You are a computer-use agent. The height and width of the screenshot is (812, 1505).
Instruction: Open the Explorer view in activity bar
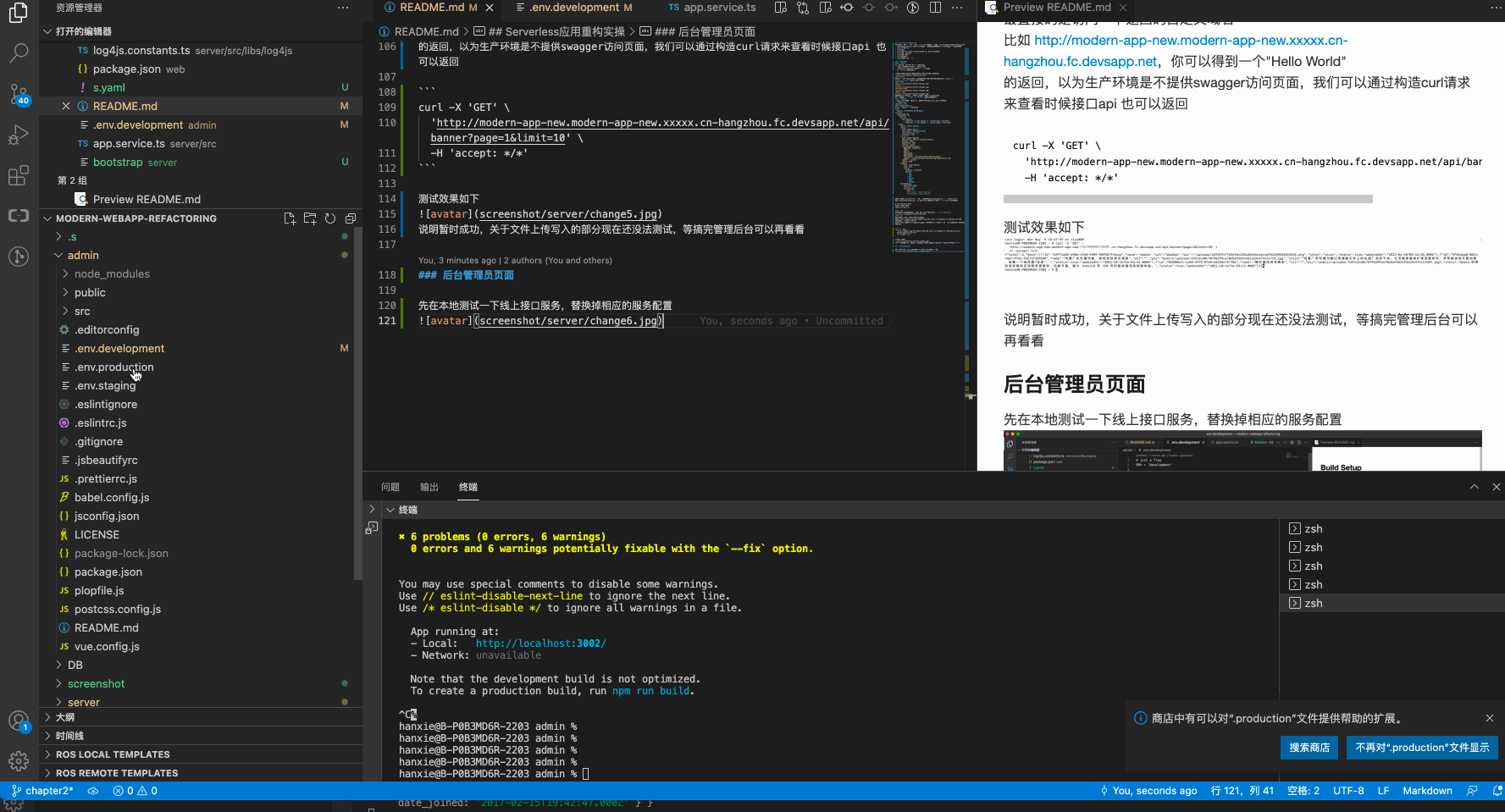tap(19, 13)
